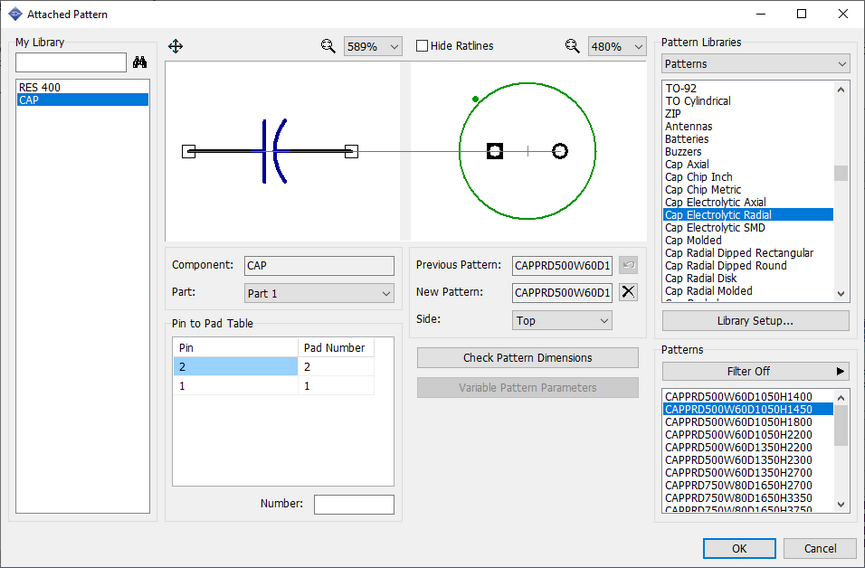Viewport: 865px width, 568px height.
Task: Click the Pad Number column header
Action: (x=336, y=348)
